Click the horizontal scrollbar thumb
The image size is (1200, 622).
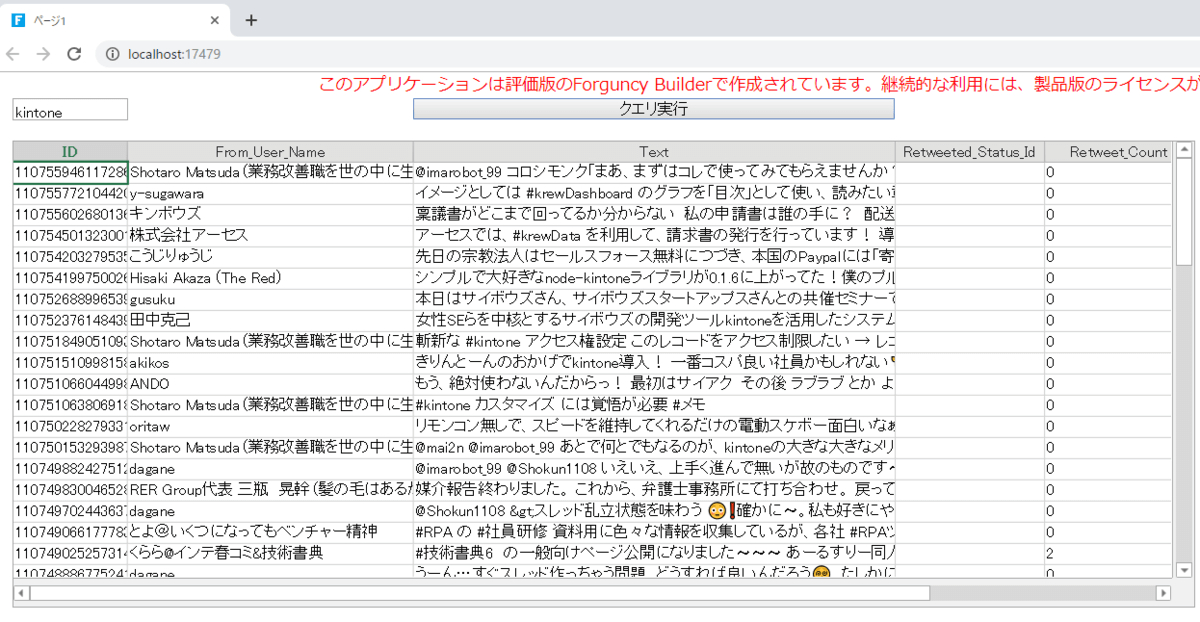click(480, 593)
